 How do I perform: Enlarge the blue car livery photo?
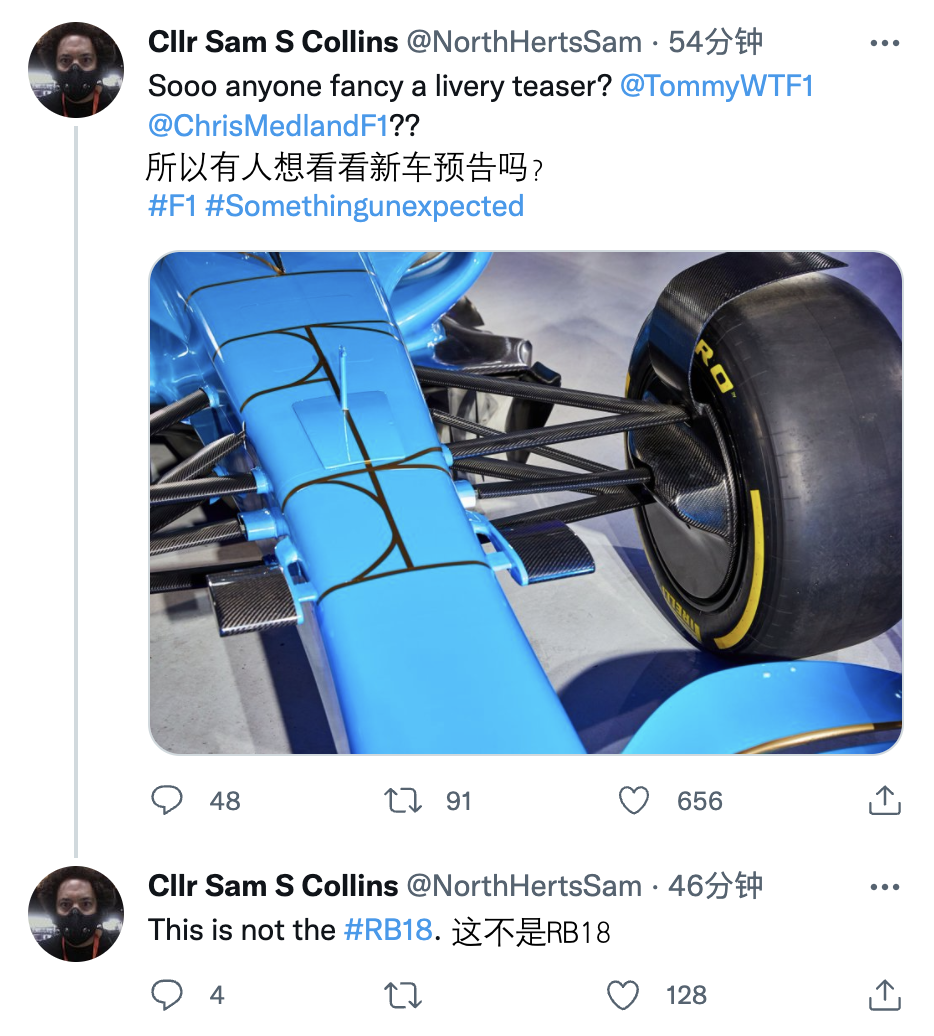pos(526,502)
